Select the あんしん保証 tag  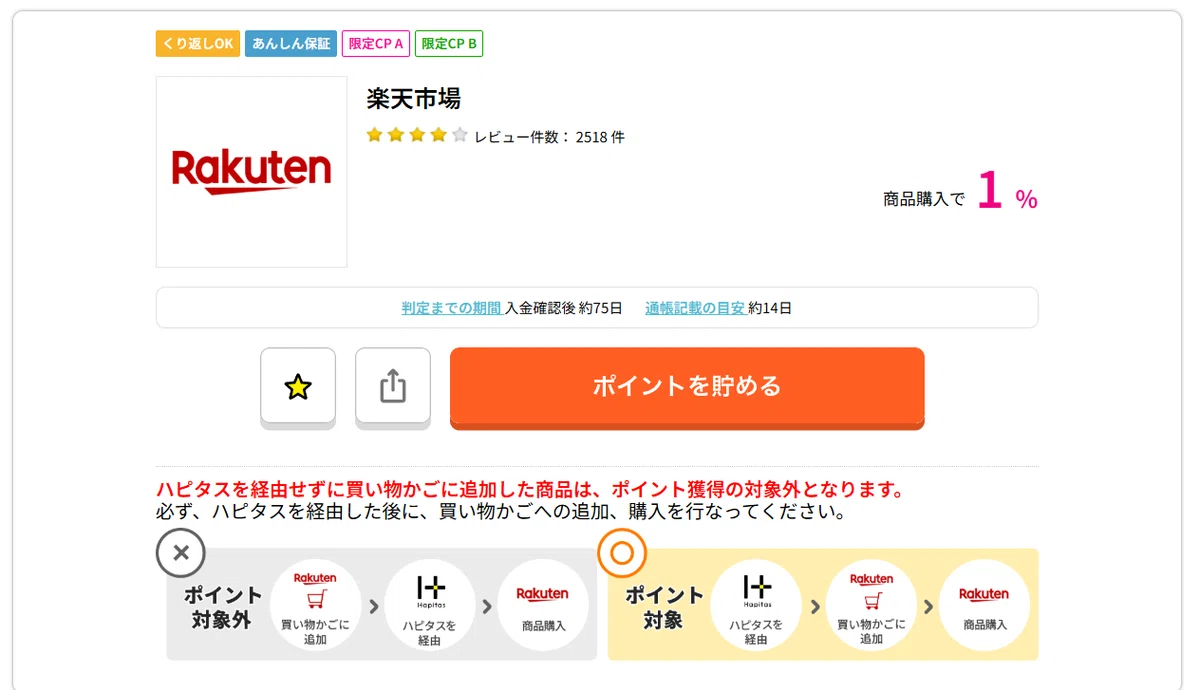(x=291, y=44)
